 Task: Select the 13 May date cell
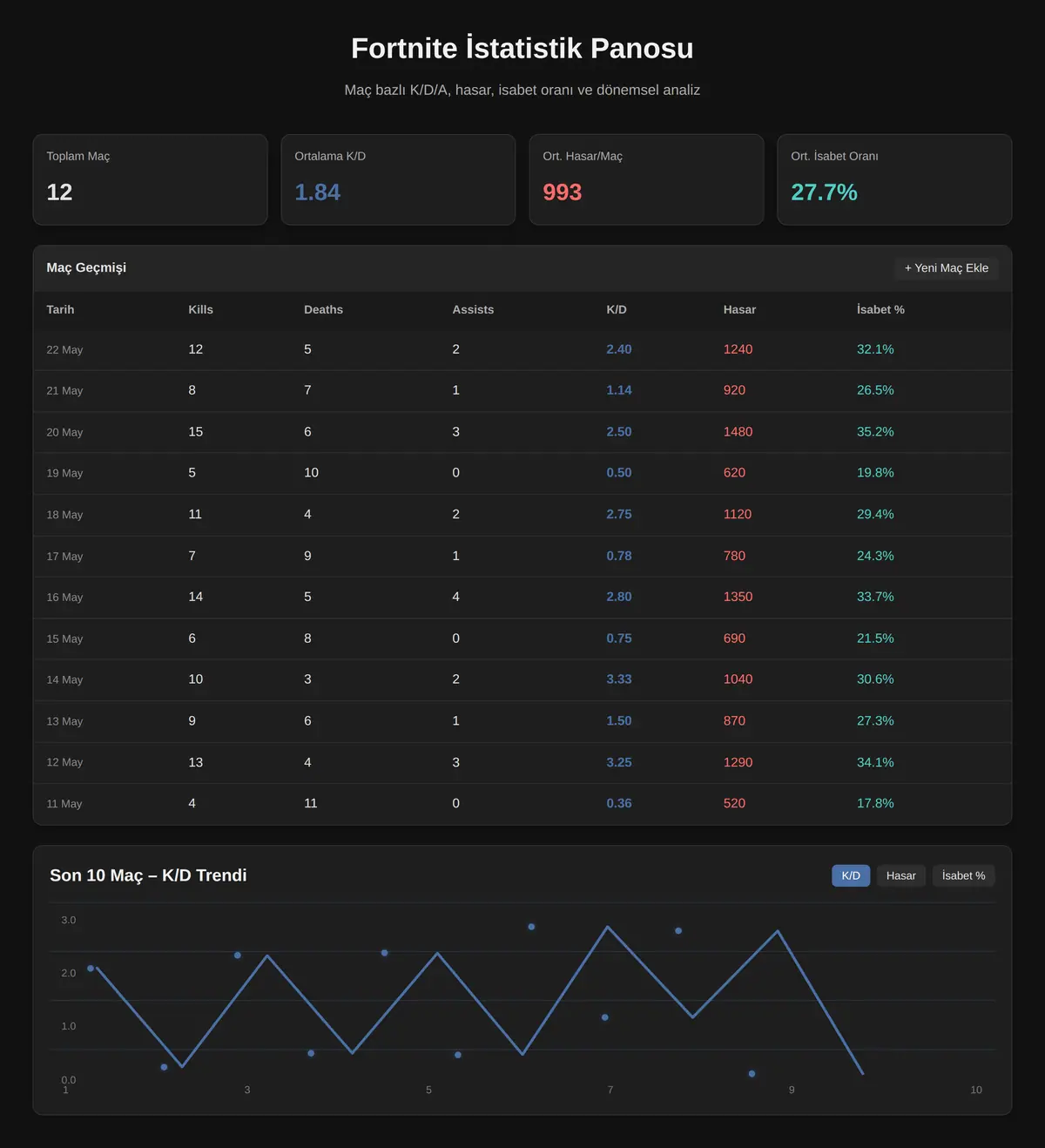tap(64, 721)
